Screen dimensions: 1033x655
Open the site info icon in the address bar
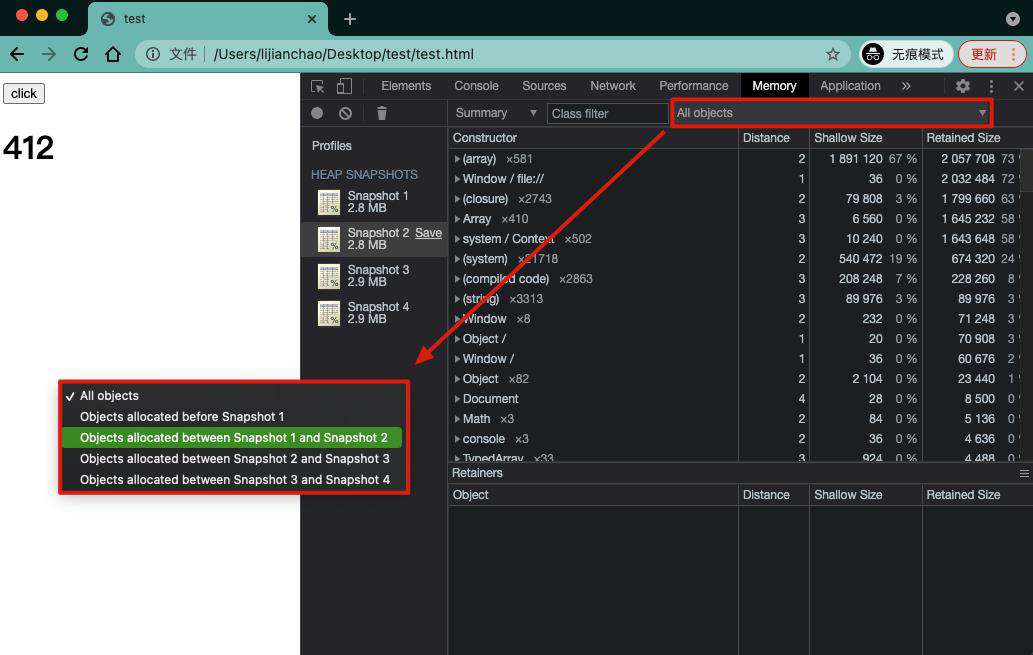pos(153,54)
